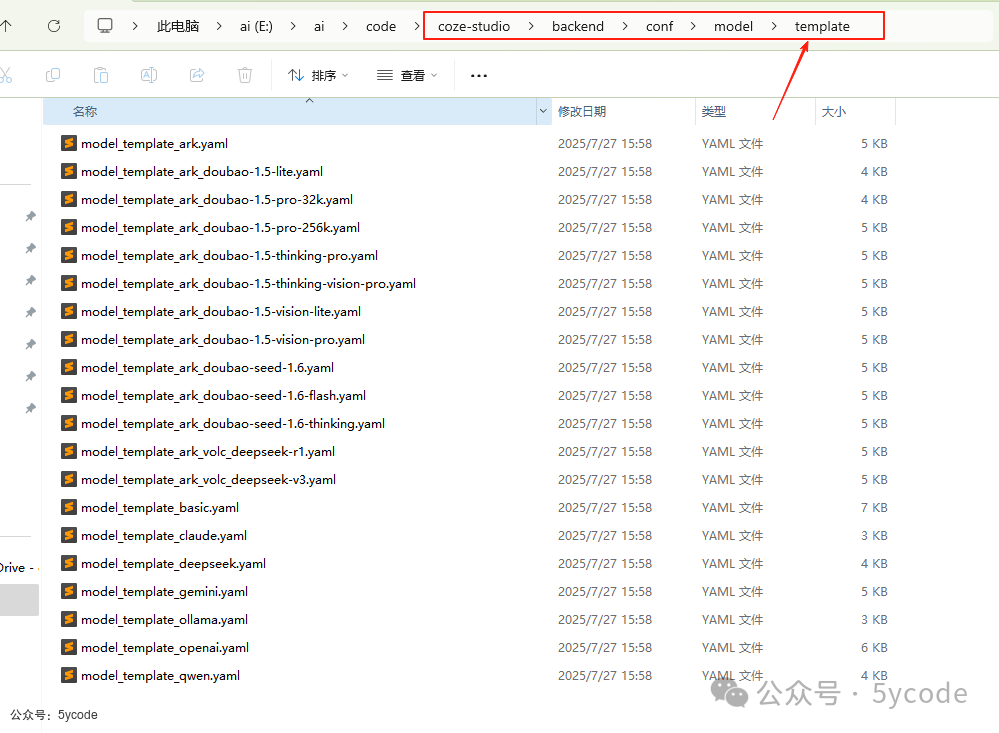Screen dimensions: 999x733
Task: Select the icon of model_template_ark_doubao-1.5-vision-lite.yaml
Action: [69, 311]
